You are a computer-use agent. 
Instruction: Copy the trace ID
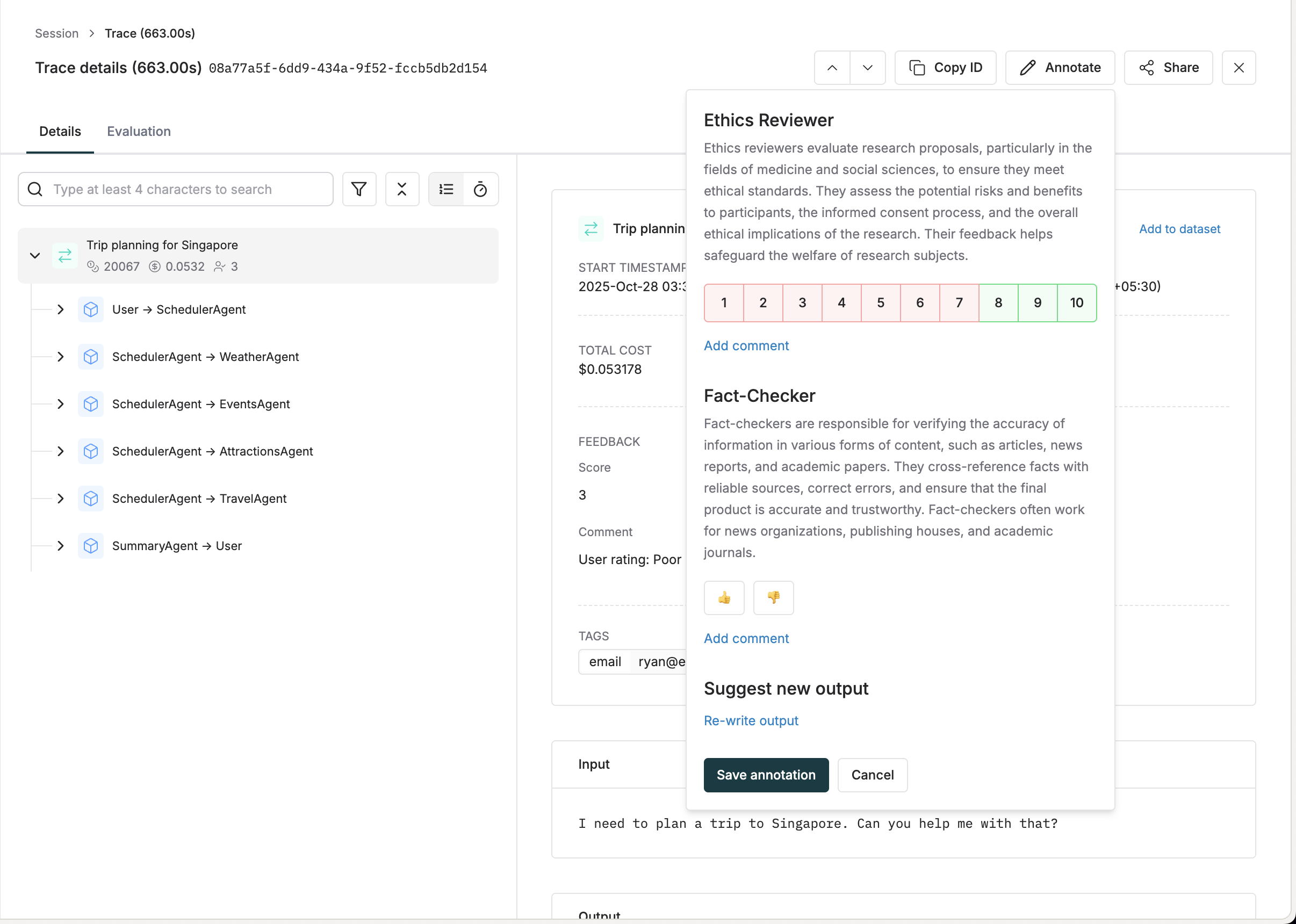945,67
